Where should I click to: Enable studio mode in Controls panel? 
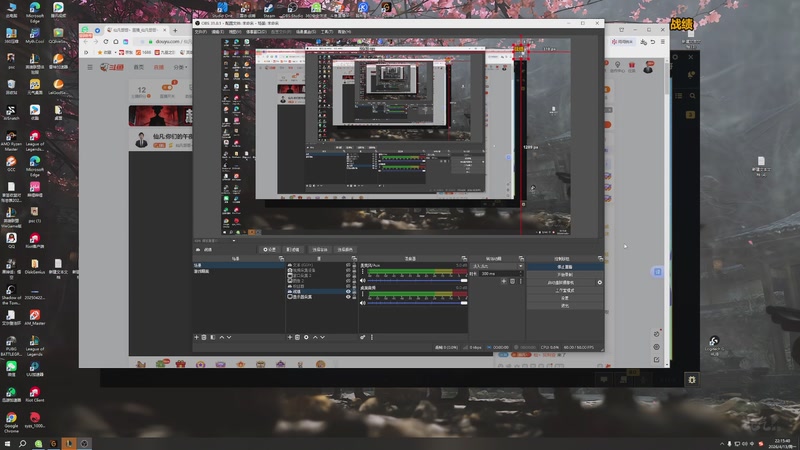(565, 291)
